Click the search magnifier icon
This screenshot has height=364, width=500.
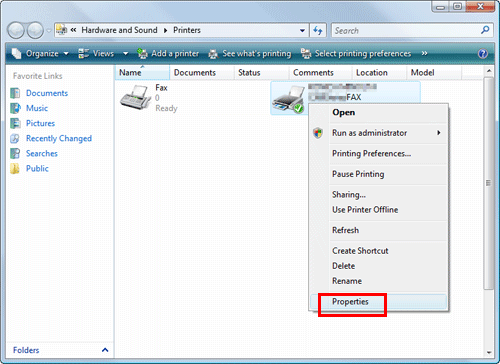[x=485, y=30]
